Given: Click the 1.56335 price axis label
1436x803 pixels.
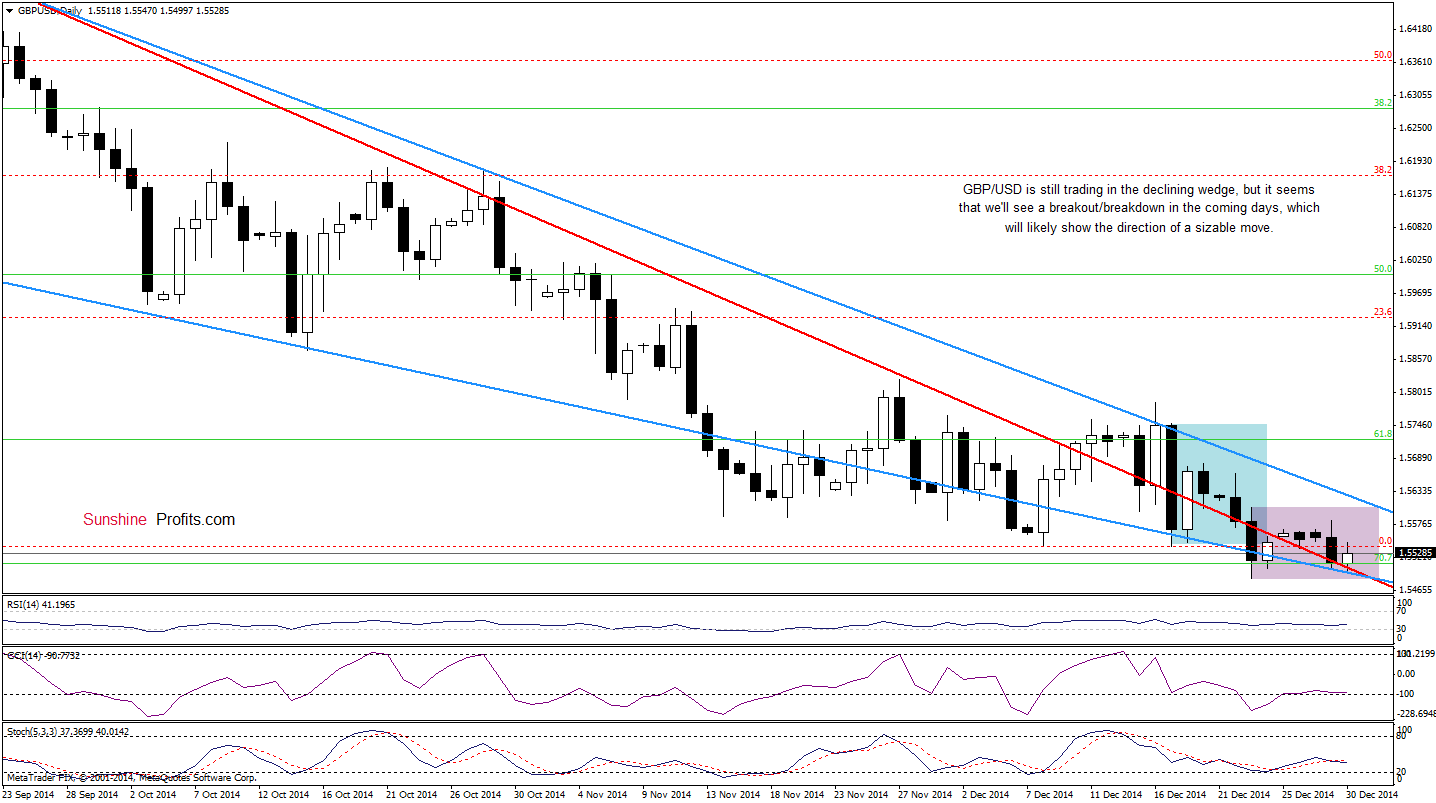Looking at the screenshot, I should pos(1415,491).
